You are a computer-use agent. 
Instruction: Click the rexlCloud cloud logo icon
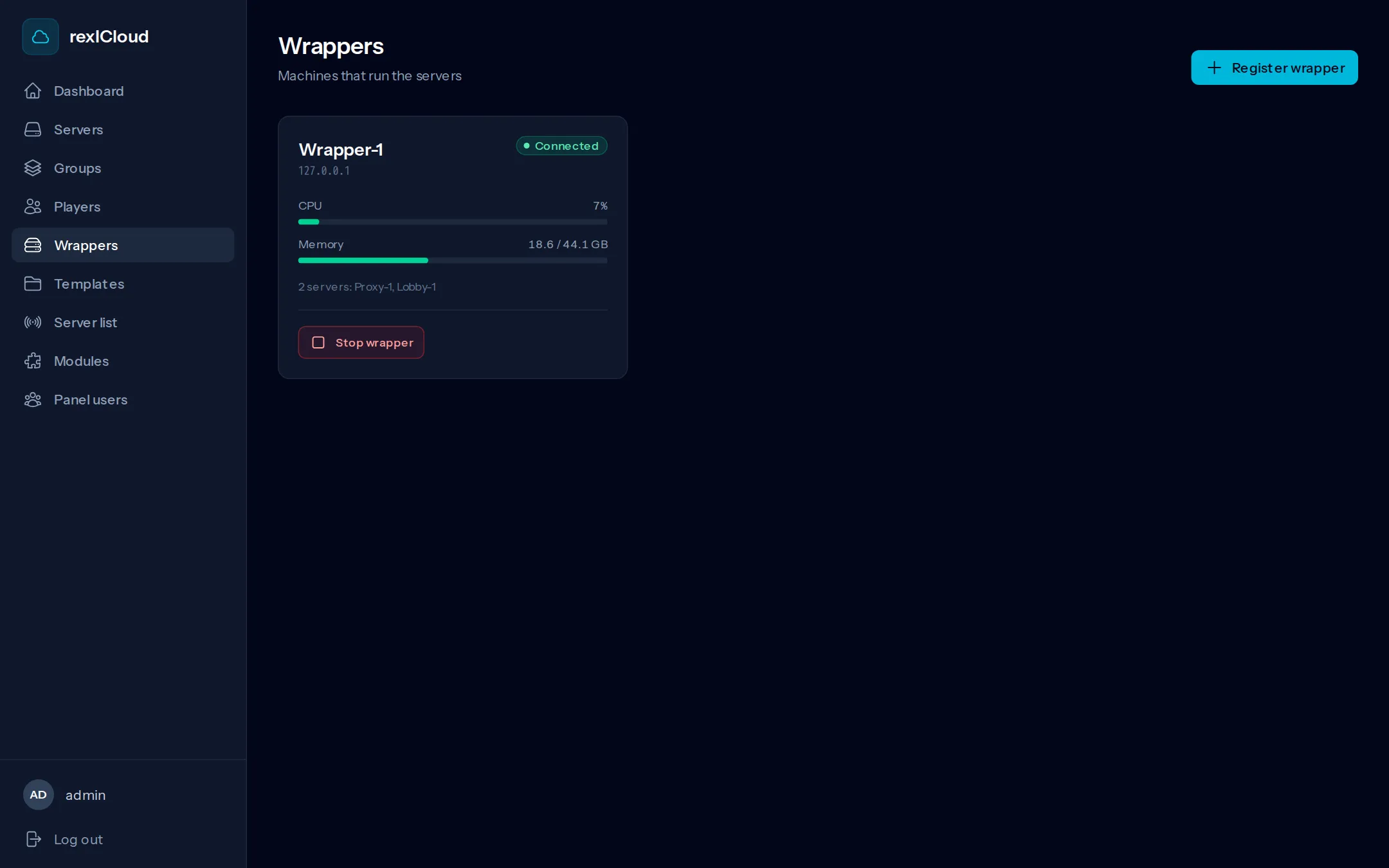pos(41,37)
